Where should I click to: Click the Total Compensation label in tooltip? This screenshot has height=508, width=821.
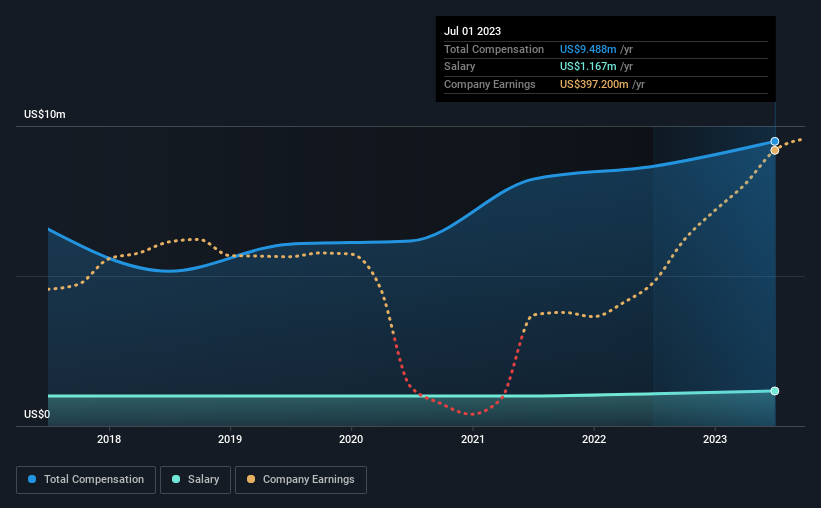[x=494, y=49]
